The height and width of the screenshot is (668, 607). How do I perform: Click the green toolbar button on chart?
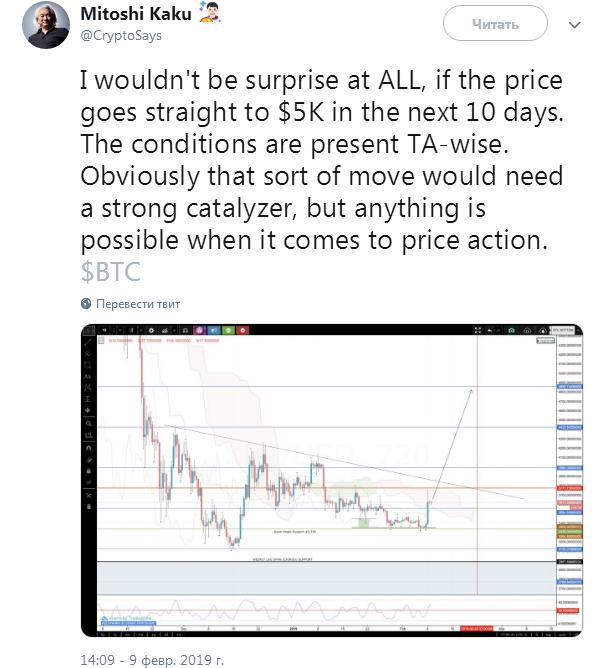(228, 330)
